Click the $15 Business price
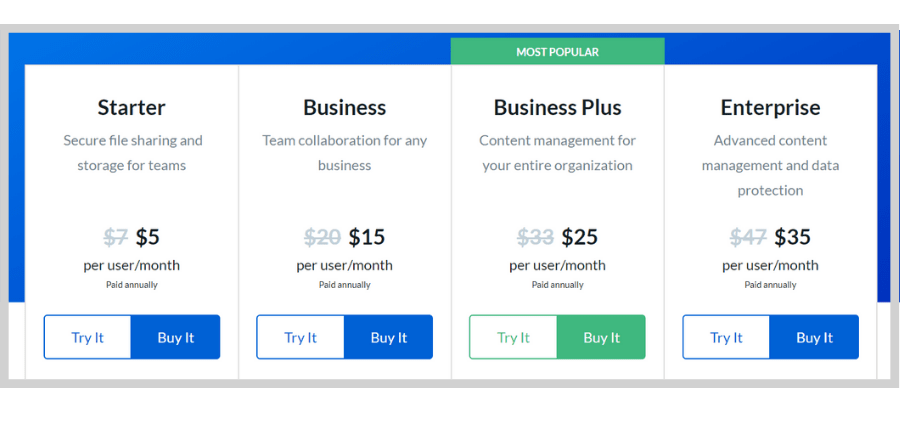This screenshot has height=441, width=900. (x=367, y=237)
